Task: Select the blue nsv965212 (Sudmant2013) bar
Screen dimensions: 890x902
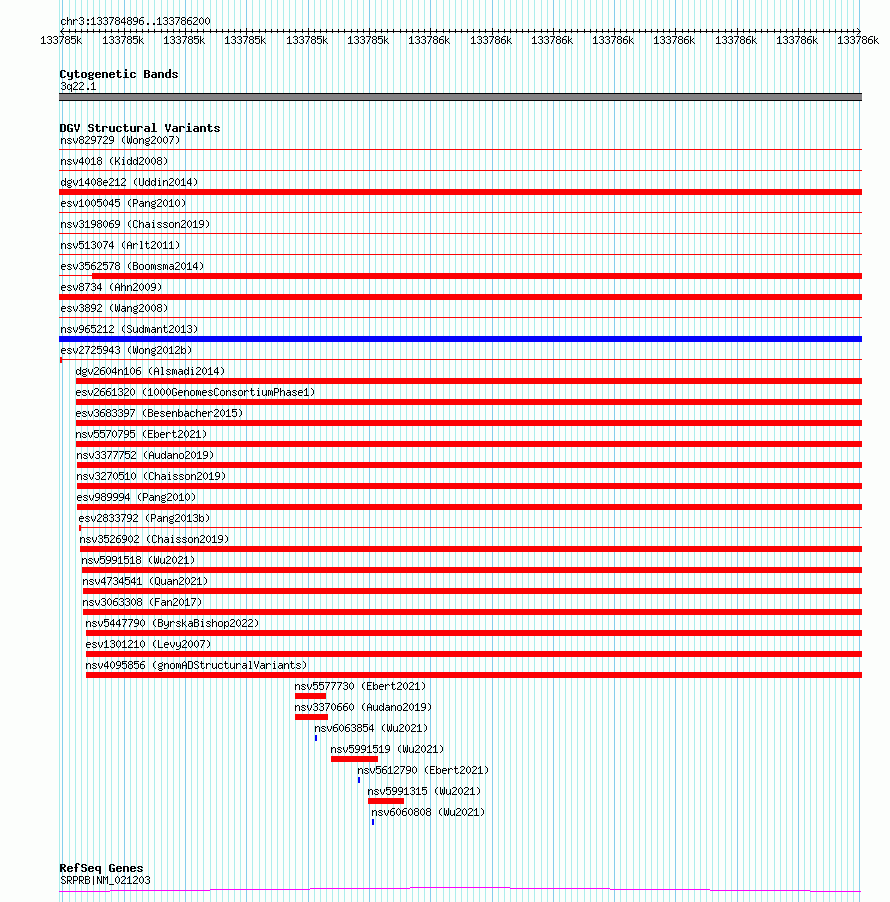Action: click(x=460, y=339)
